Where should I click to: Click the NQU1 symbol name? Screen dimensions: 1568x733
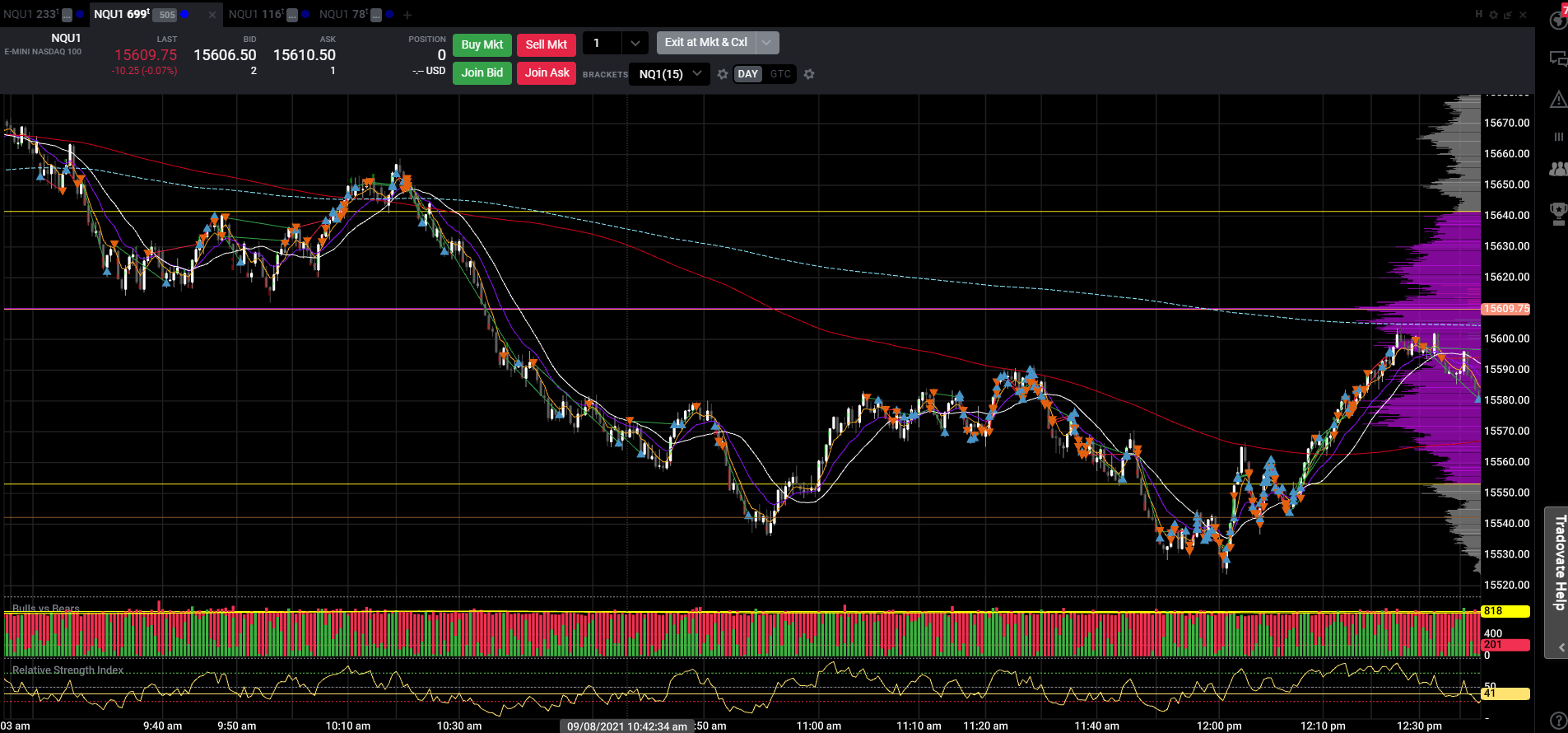tap(66, 38)
